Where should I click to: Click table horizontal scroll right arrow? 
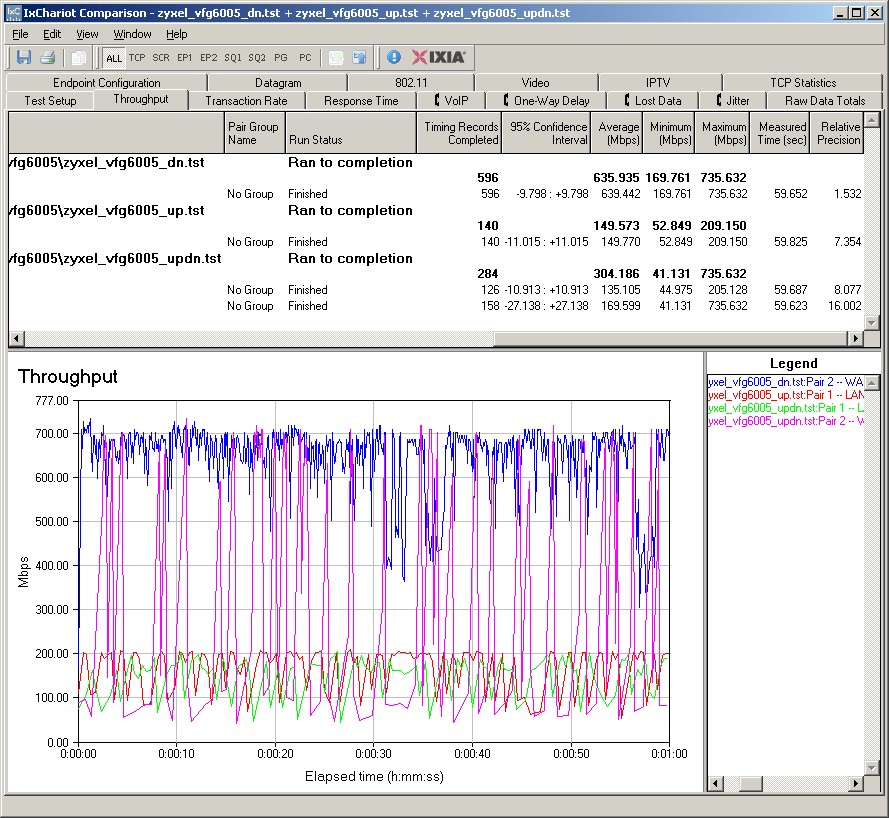(x=856, y=338)
